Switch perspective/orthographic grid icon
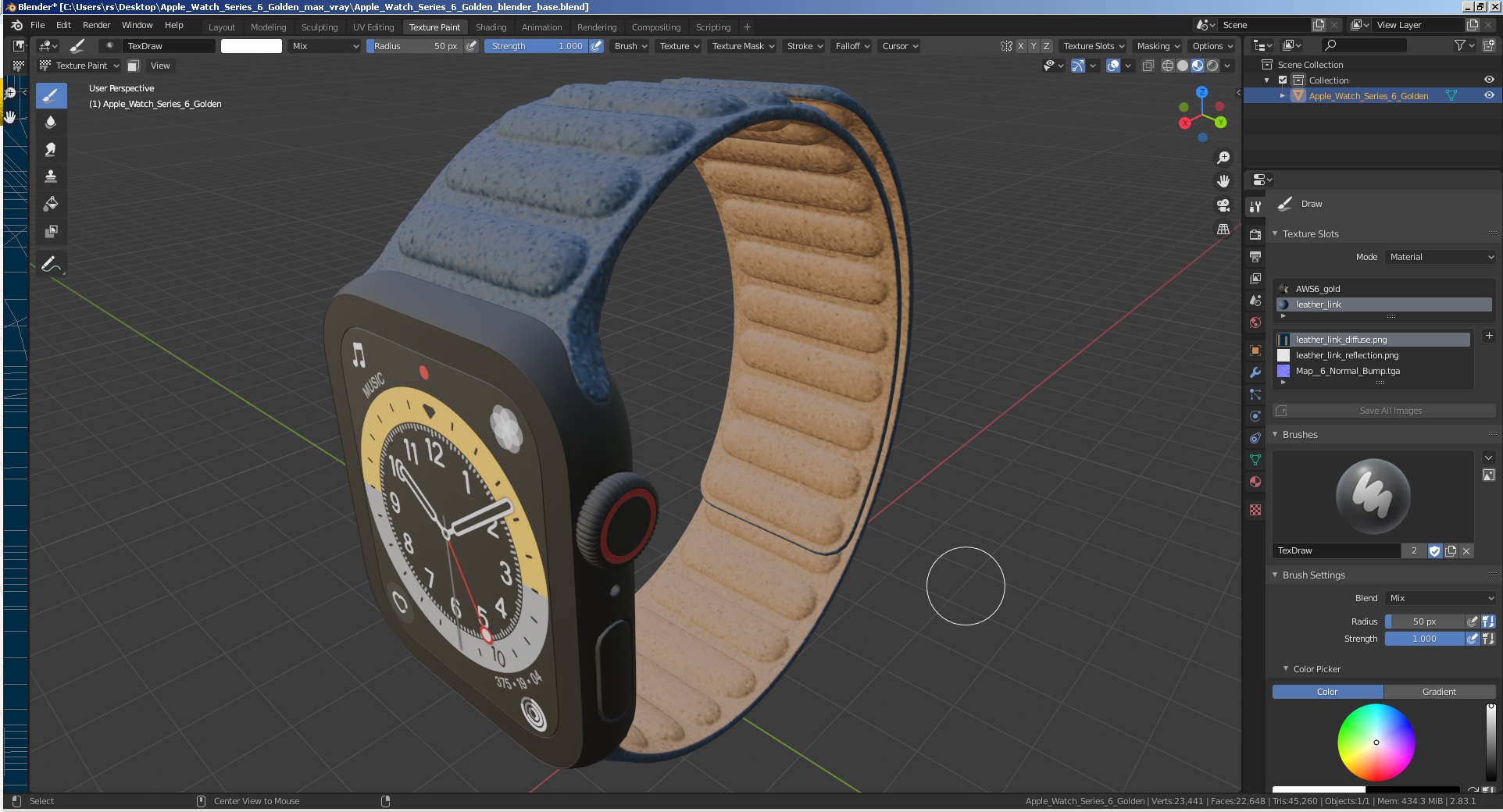The image size is (1503, 812). click(x=1223, y=229)
